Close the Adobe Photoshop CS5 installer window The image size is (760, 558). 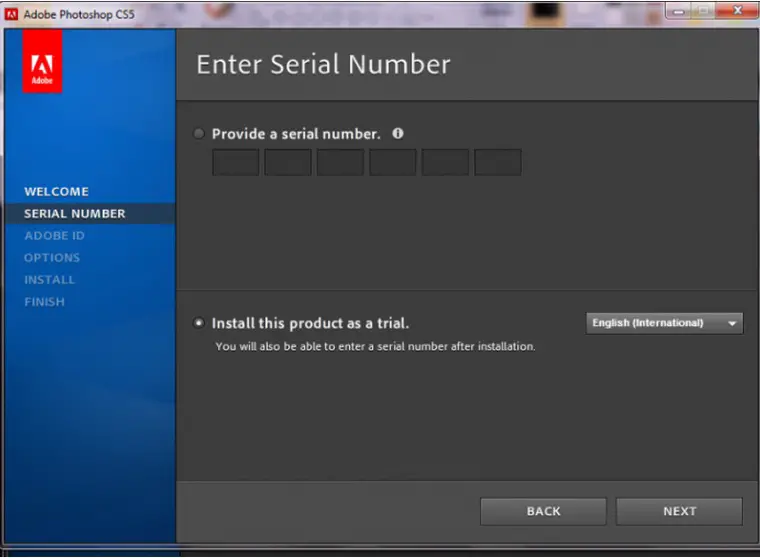click(737, 10)
